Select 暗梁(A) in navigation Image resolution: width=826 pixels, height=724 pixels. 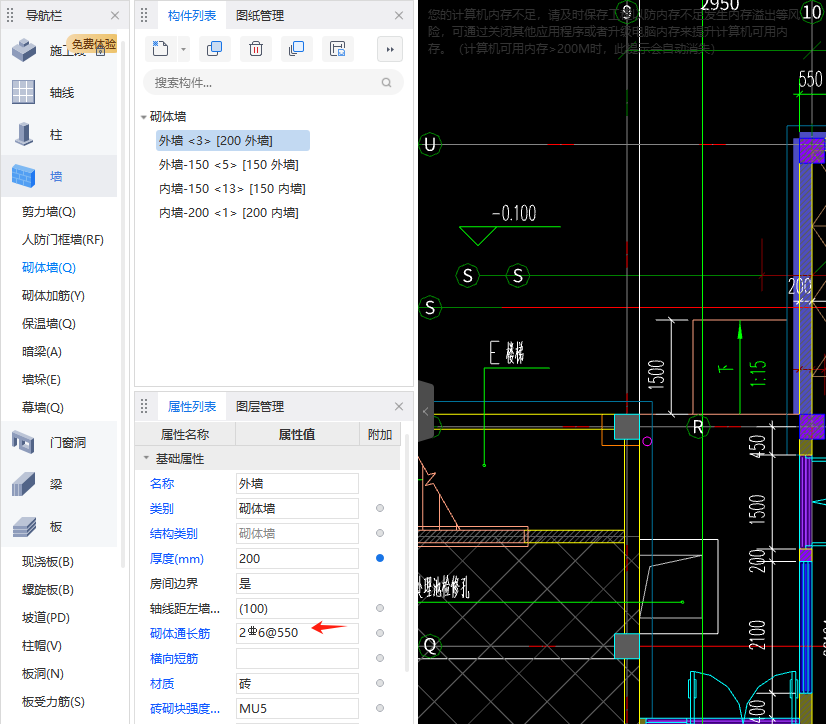click(x=42, y=351)
